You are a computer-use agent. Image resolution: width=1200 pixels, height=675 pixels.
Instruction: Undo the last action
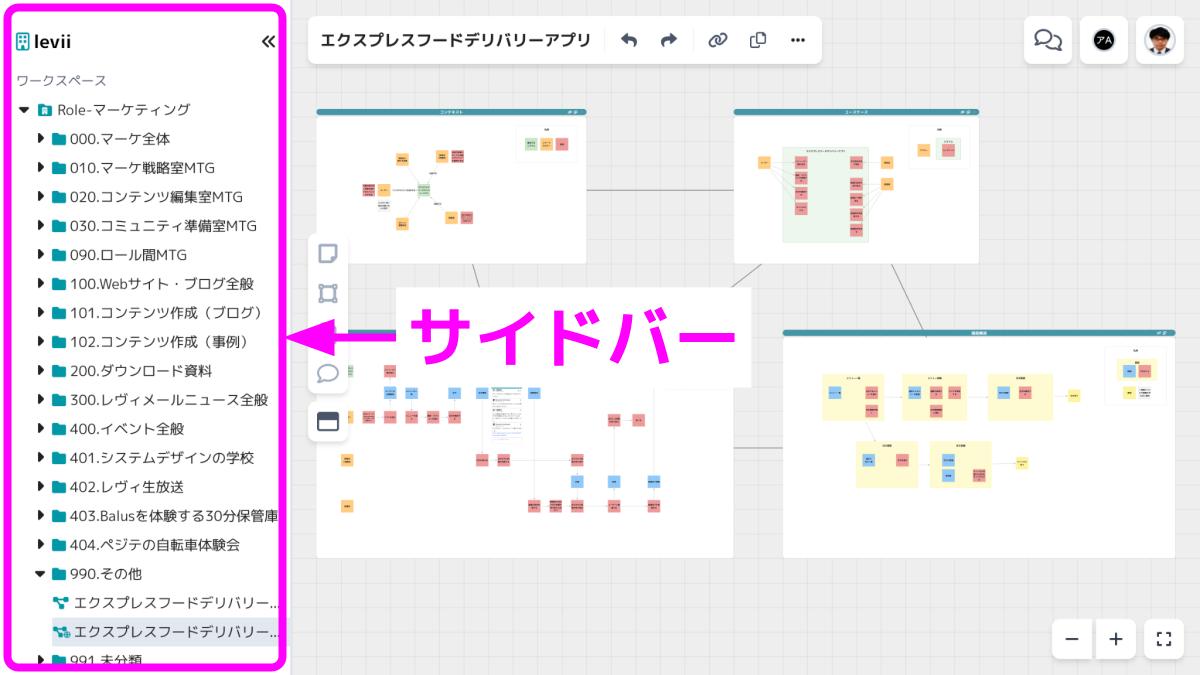coord(629,40)
